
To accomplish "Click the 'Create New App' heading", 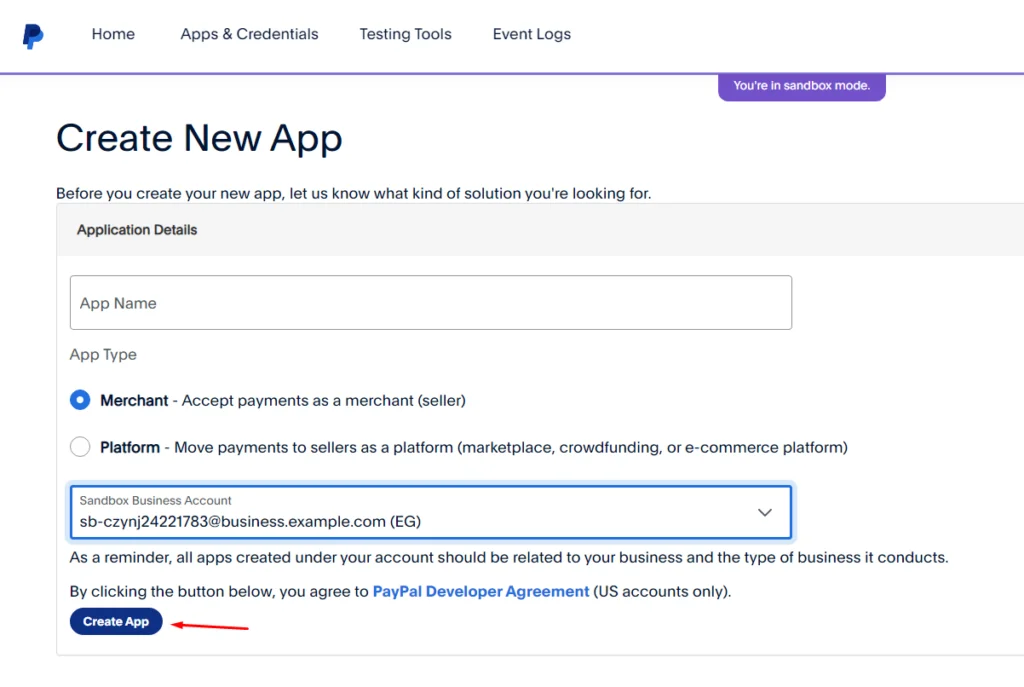I will [199, 138].
